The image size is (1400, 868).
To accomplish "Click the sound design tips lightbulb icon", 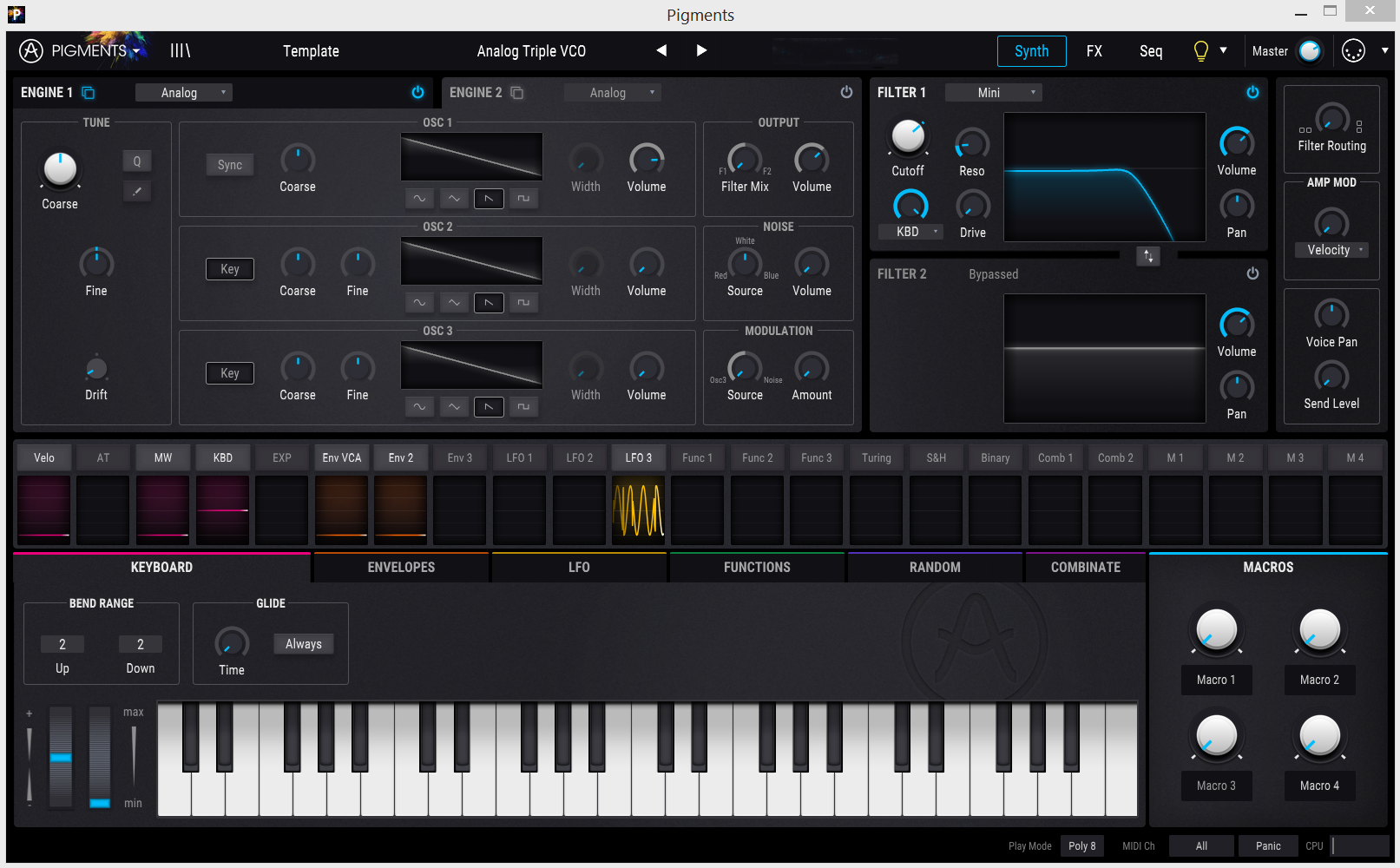I will click(x=1200, y=51).
